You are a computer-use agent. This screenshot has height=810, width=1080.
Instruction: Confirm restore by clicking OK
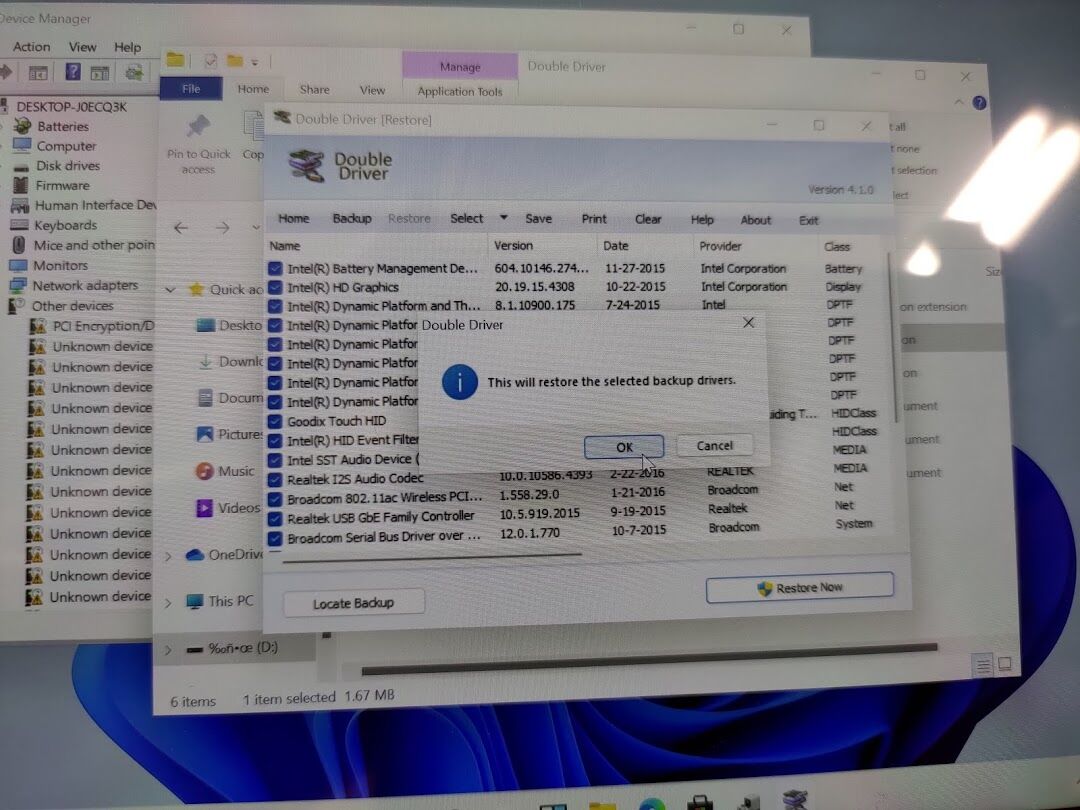tap(624, 446)
